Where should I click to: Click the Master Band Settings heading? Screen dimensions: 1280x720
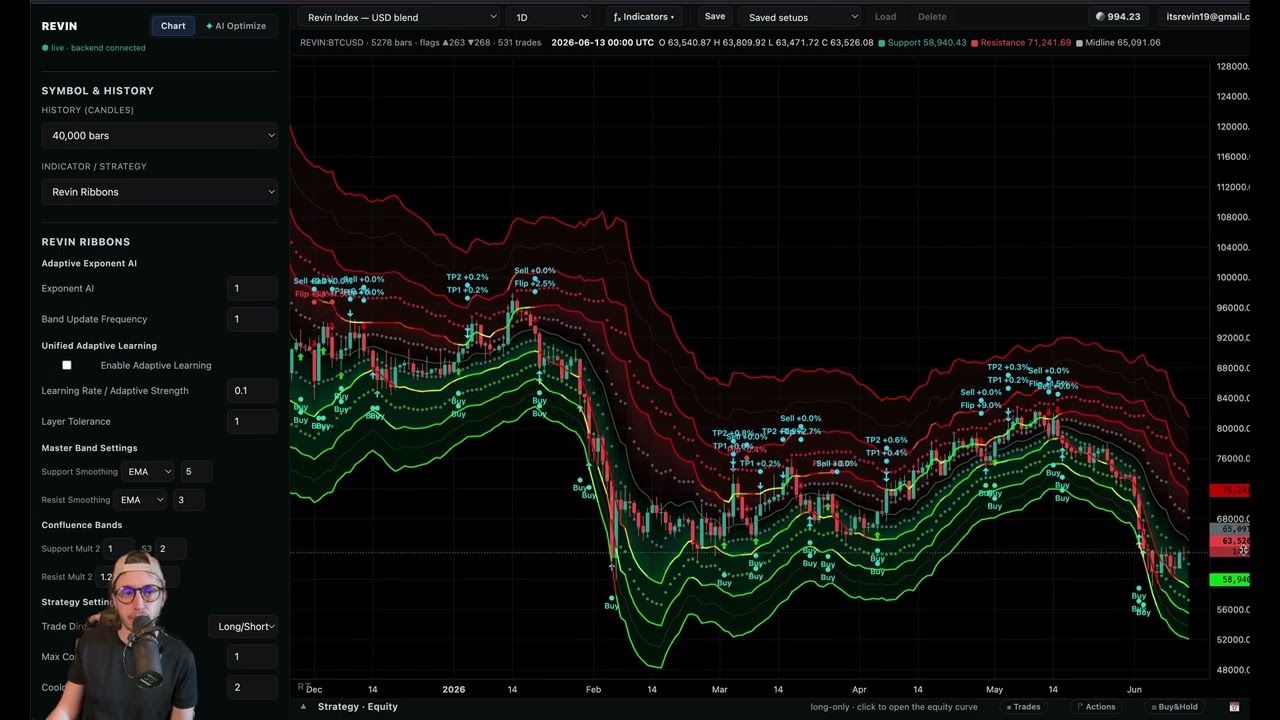pos(90,448)
